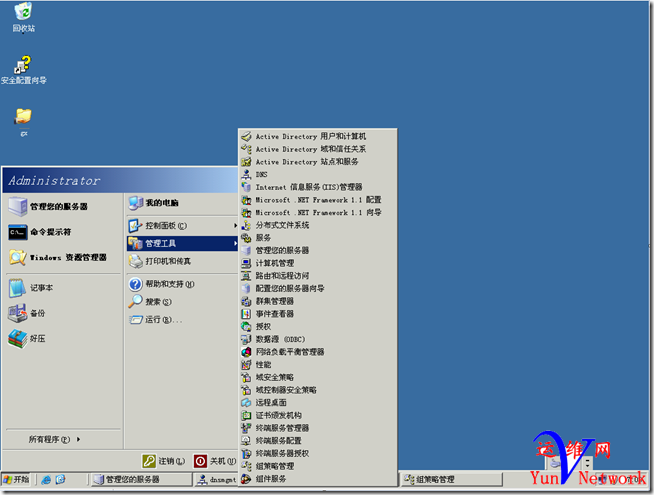Image resolution: width=654 pixels, height=495 pixels.
Task: Click the 证书颁发机构 icon
Action: pyautogui.click(x=246, y=415)
